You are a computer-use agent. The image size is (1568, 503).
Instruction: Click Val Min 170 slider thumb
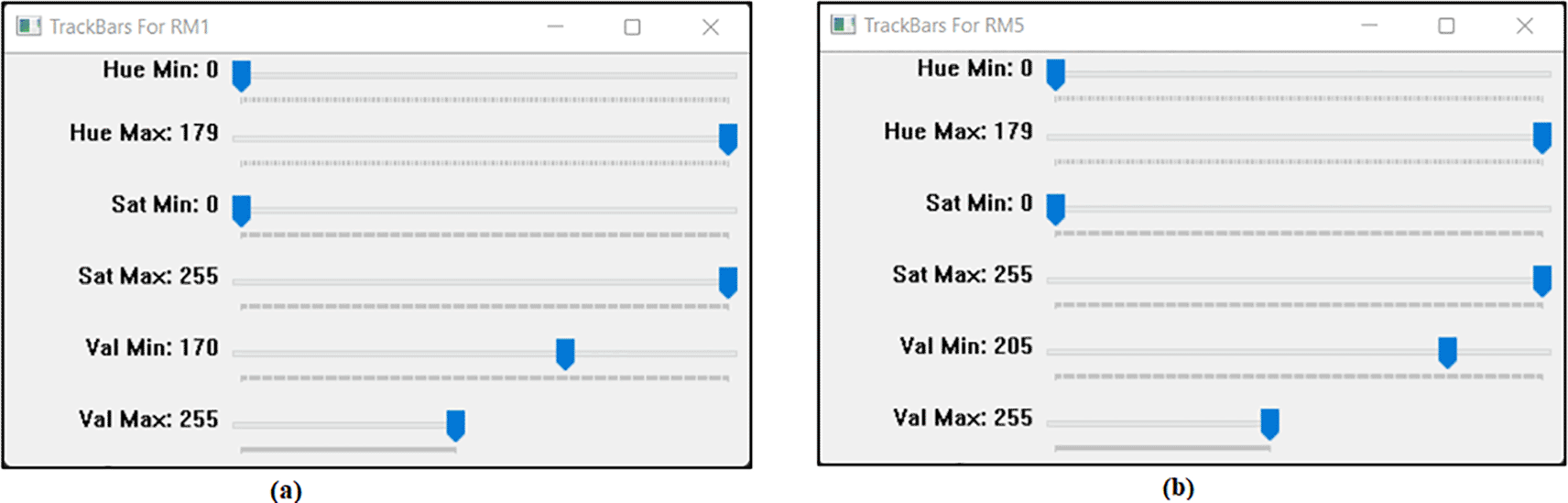point(565,354)
